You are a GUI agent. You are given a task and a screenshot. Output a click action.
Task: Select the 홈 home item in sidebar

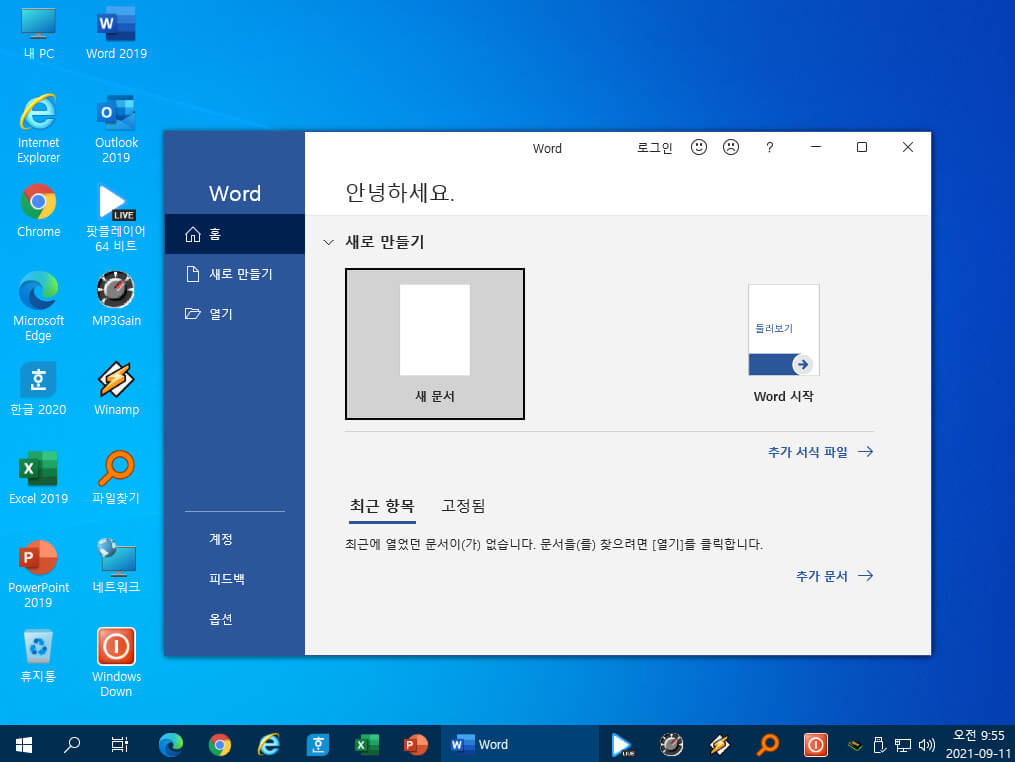[x=234, y=234]
